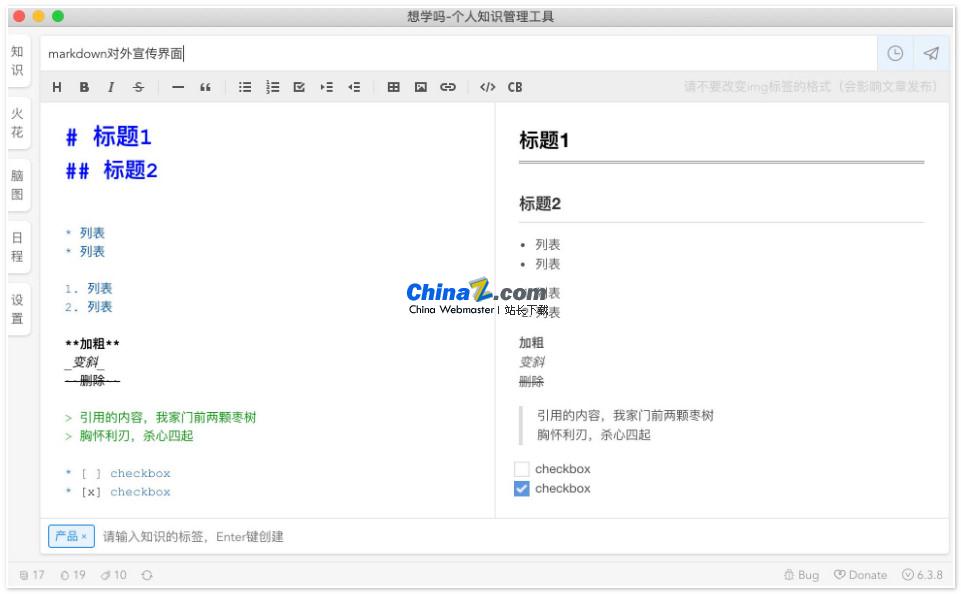961x594 pixels.
Task: Apply italic formatting
Action: (x=110, y=87)
